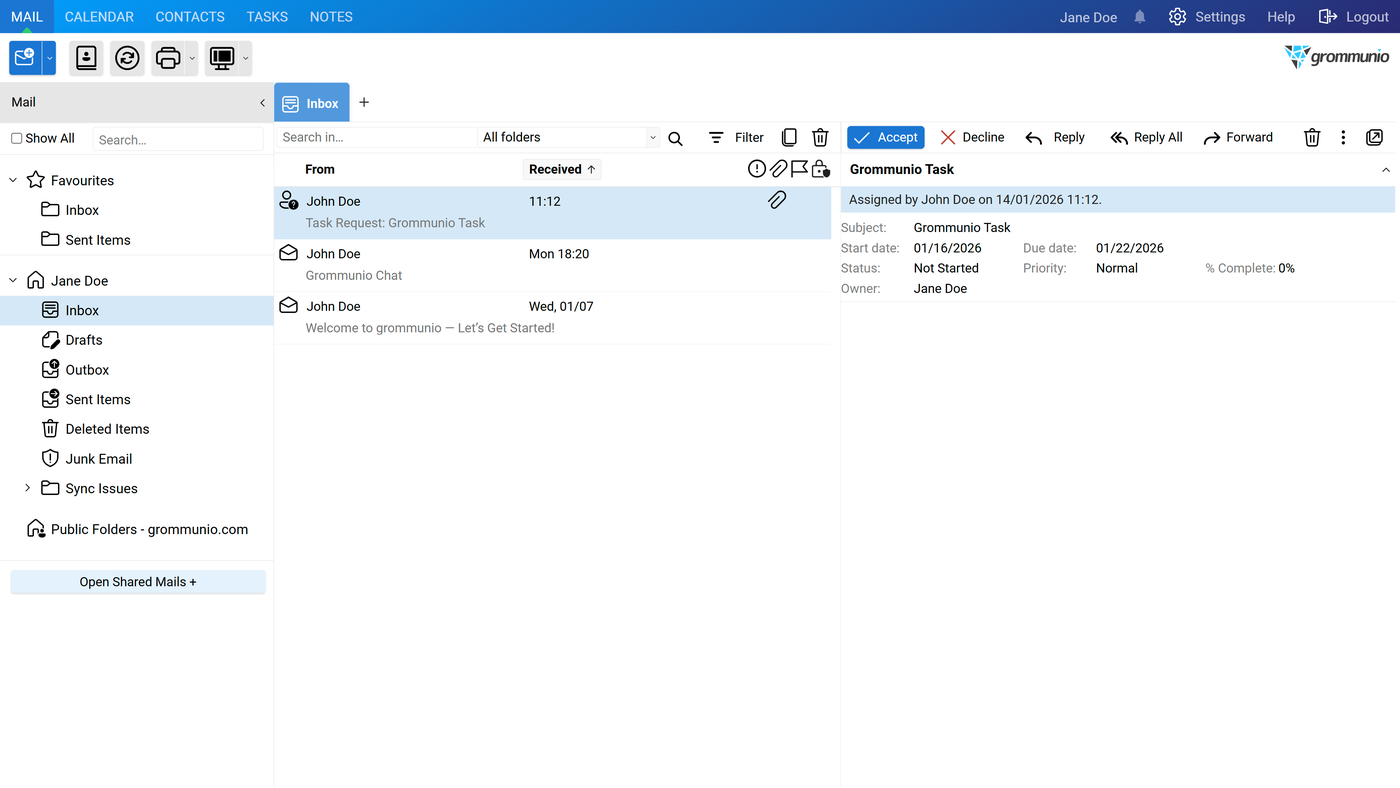Sort by the From column header
The height and width of the screenshot is (788, 1400).
point(320,170)
